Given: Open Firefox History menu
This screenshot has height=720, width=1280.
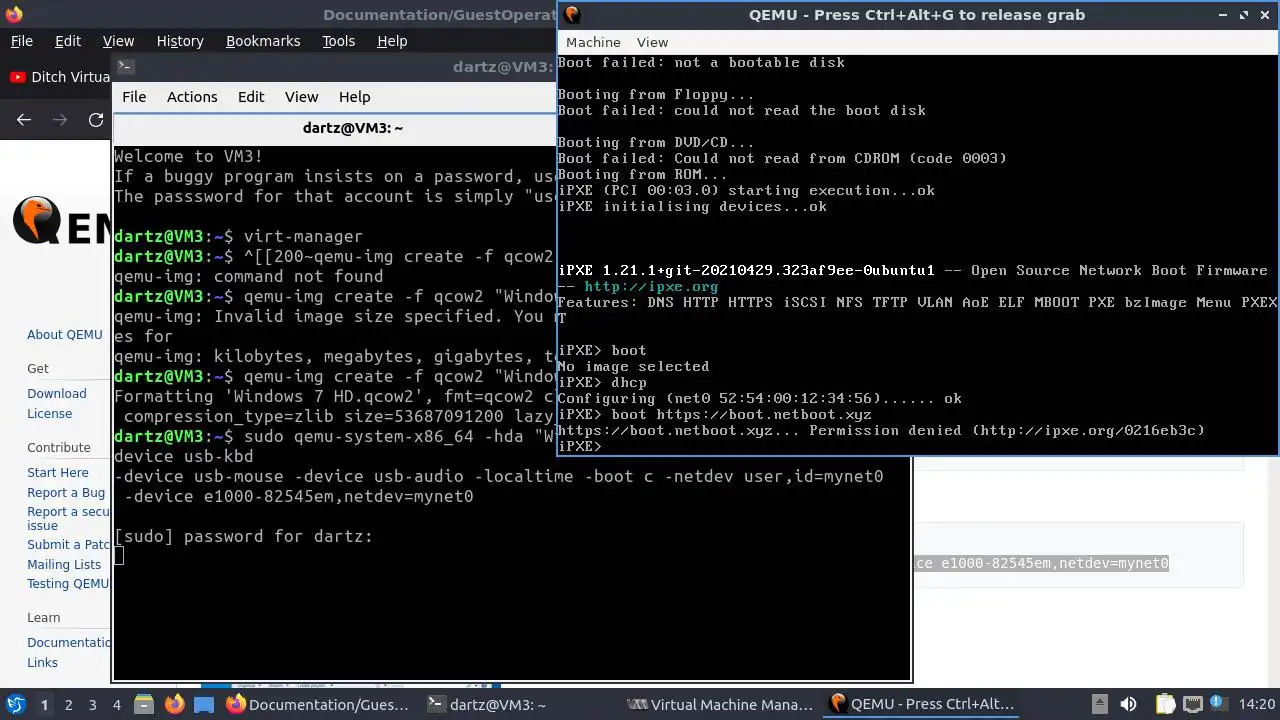Looking at the screenshot, I should pos(180,41).
